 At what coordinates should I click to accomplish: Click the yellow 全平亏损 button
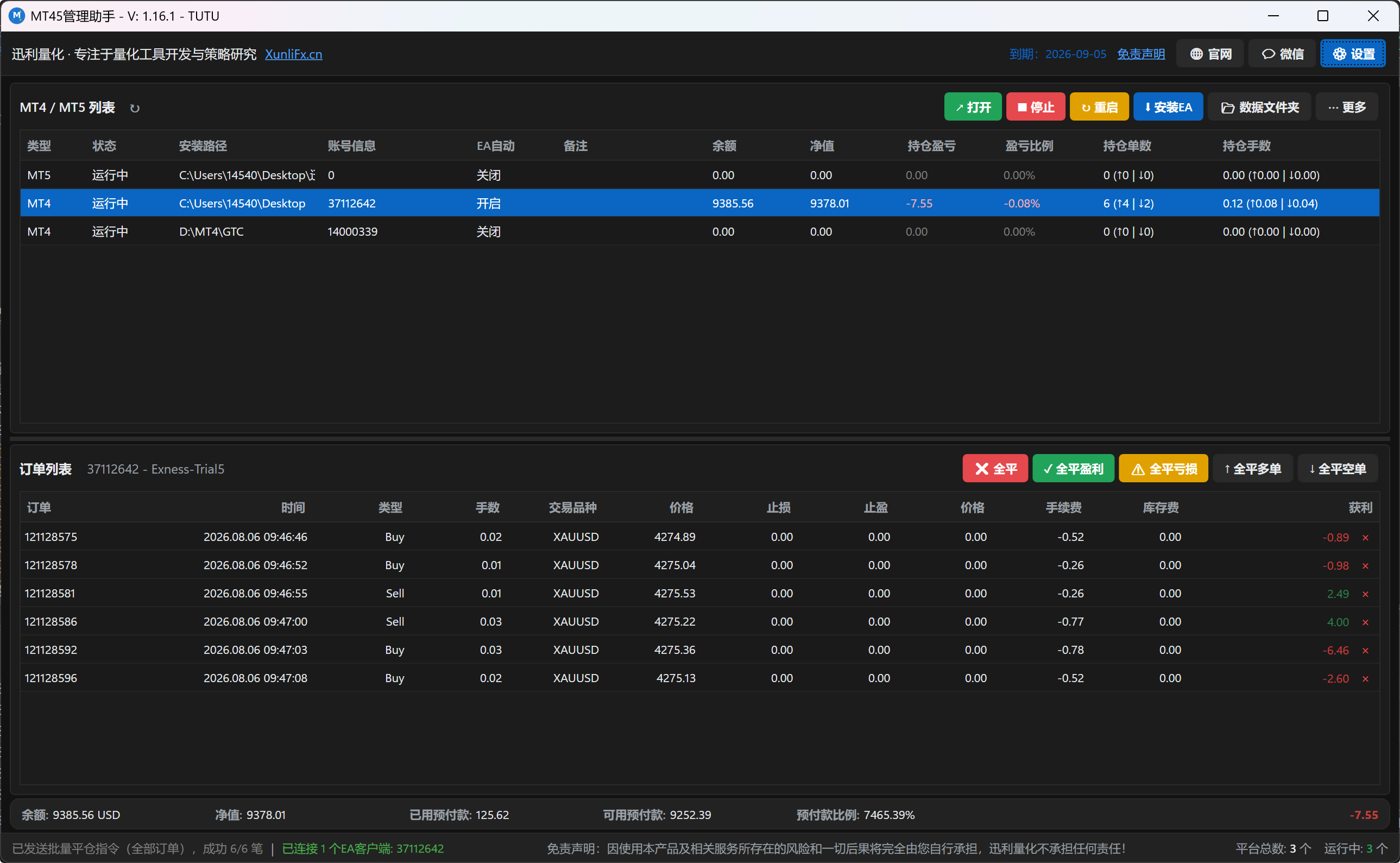[x=1163, y=469]
